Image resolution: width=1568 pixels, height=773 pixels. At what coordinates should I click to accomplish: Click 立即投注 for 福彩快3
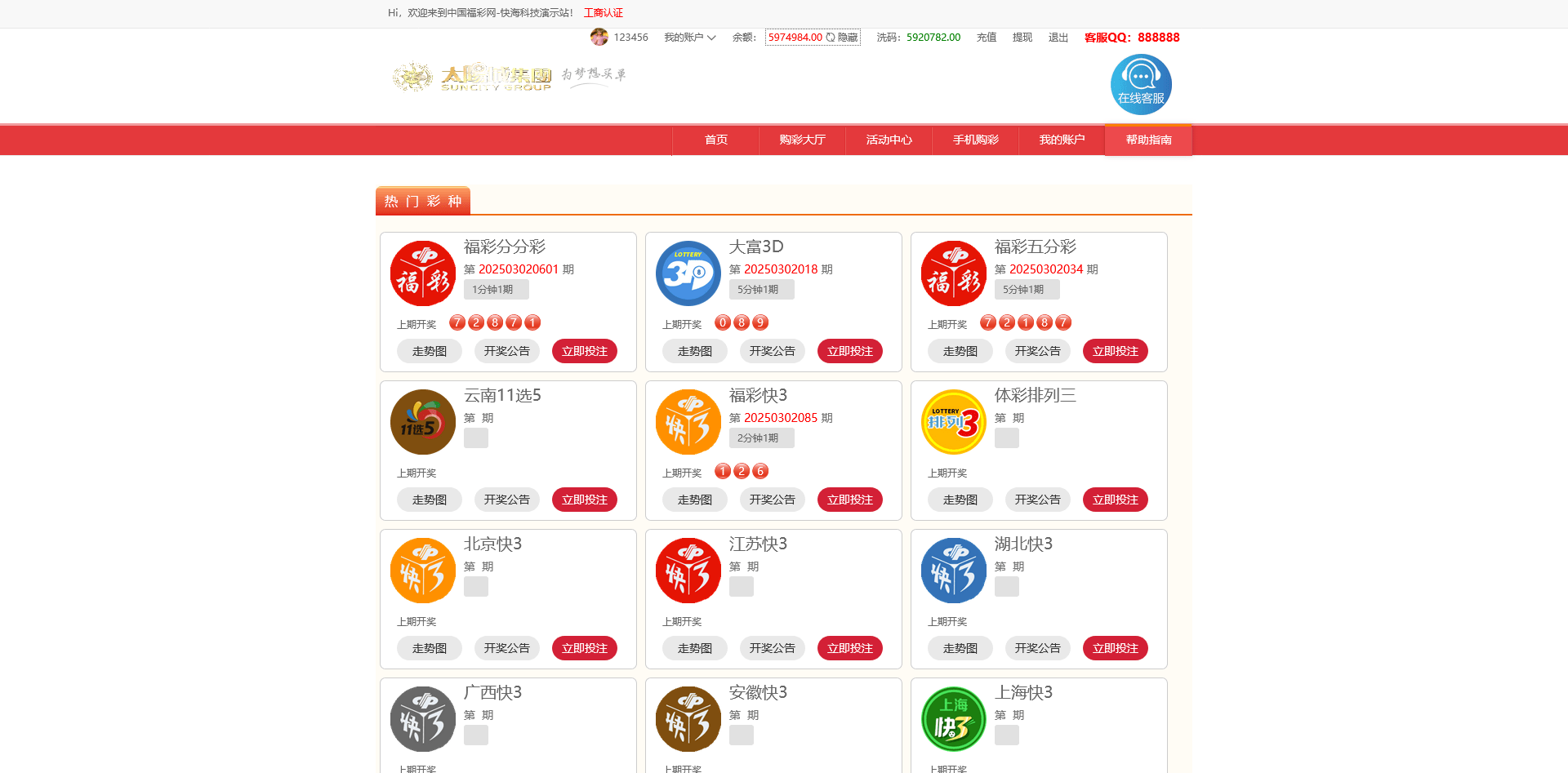point(849,500)
